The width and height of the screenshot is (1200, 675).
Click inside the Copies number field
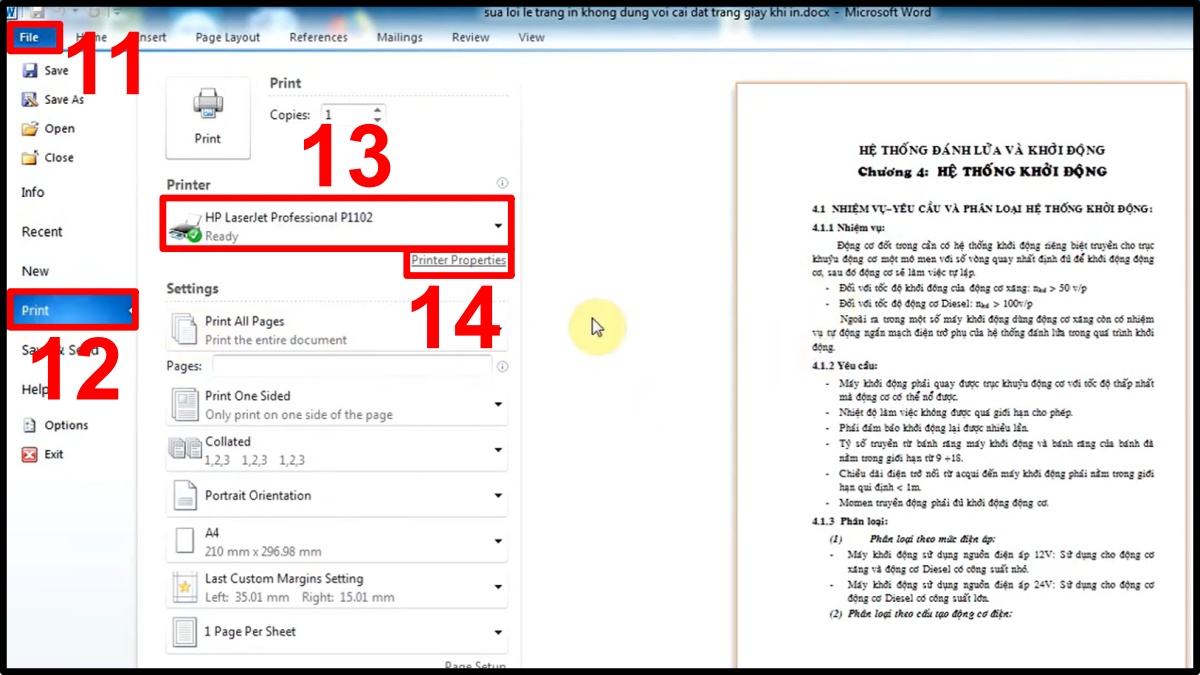tap(346, 115)
